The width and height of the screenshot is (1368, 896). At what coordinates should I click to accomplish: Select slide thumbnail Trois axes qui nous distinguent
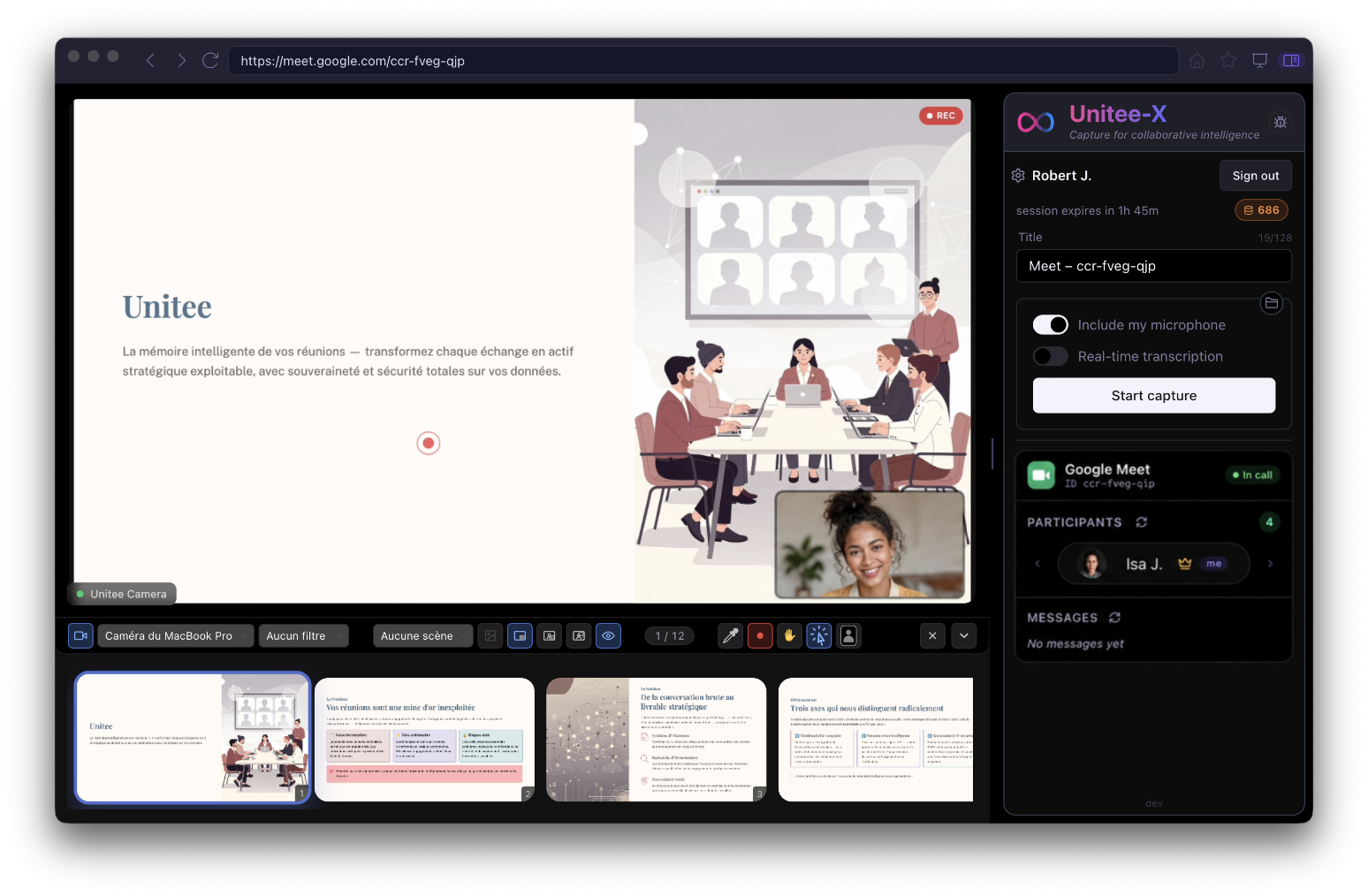[x=876, y=740]
